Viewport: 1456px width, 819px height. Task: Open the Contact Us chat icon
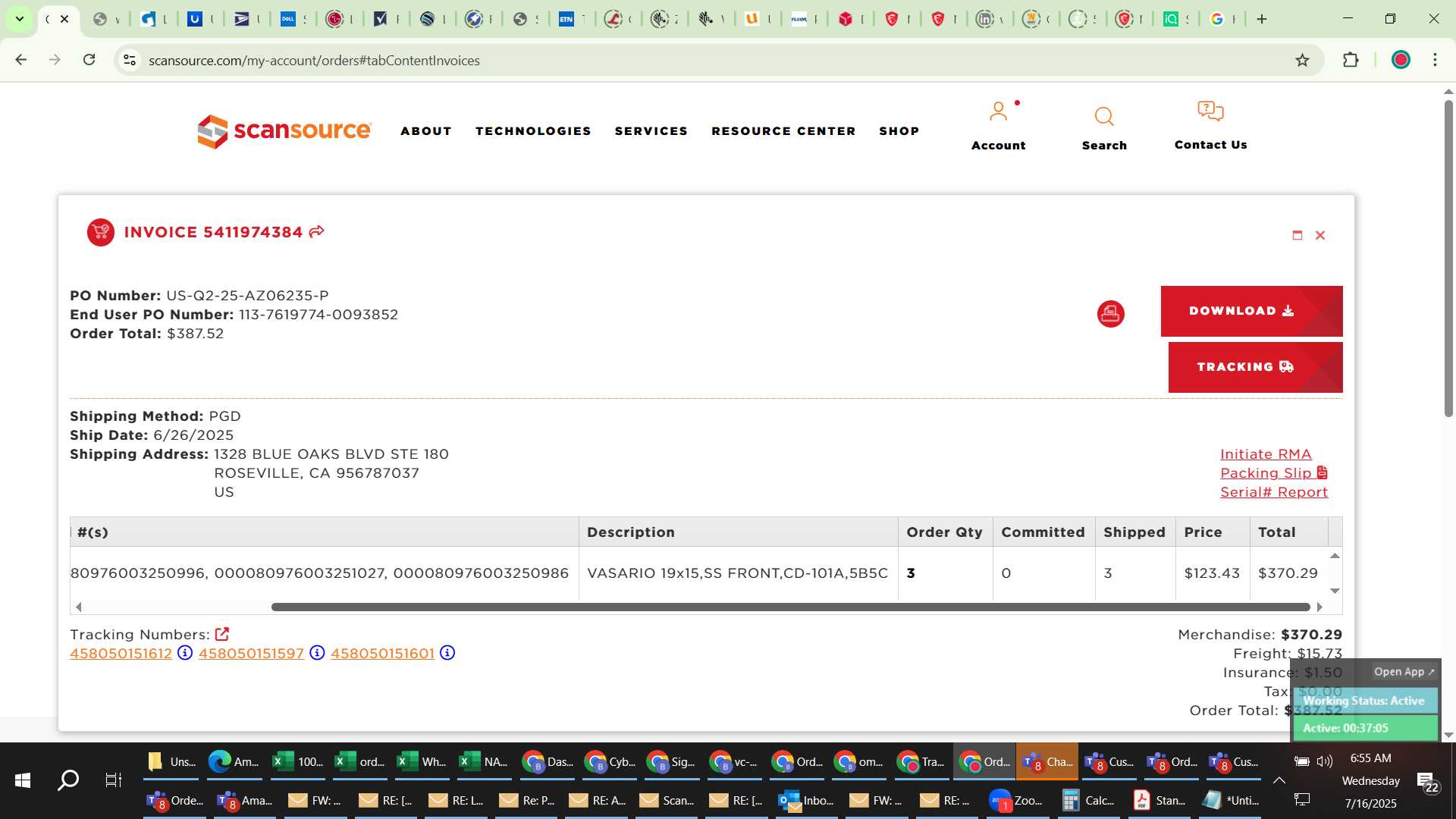[1210, 111]
